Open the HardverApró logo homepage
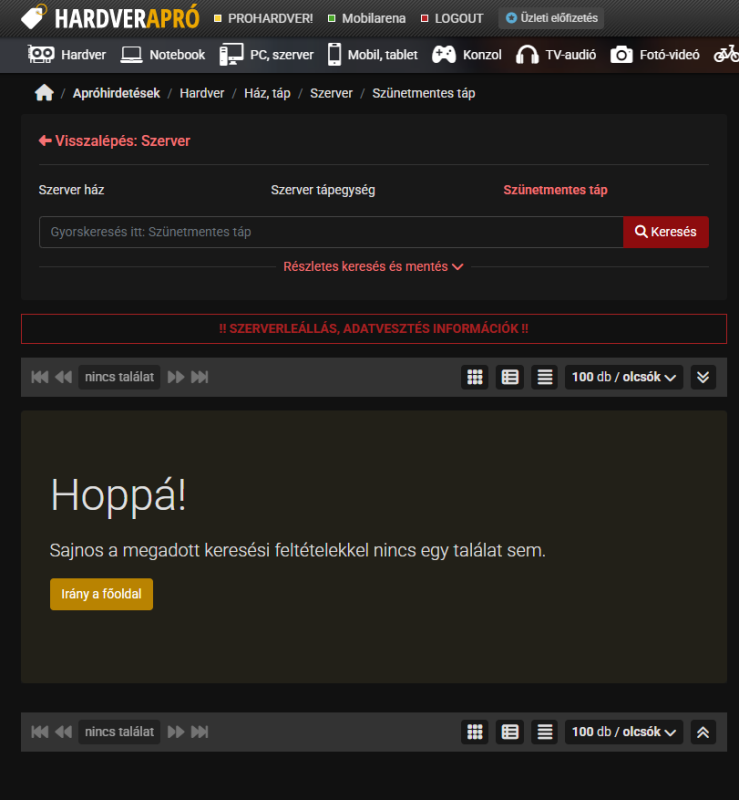The image size is (739, 800). pos(110,17)
